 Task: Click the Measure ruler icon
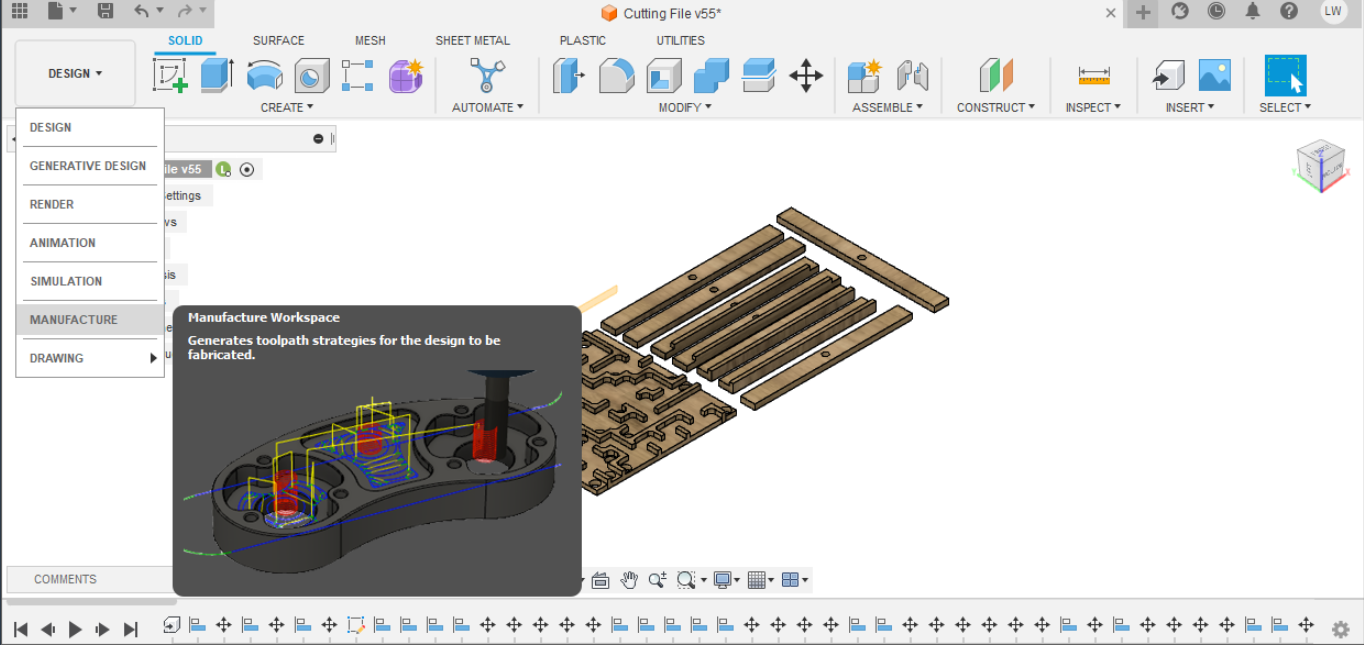[x=1094, y=75]
